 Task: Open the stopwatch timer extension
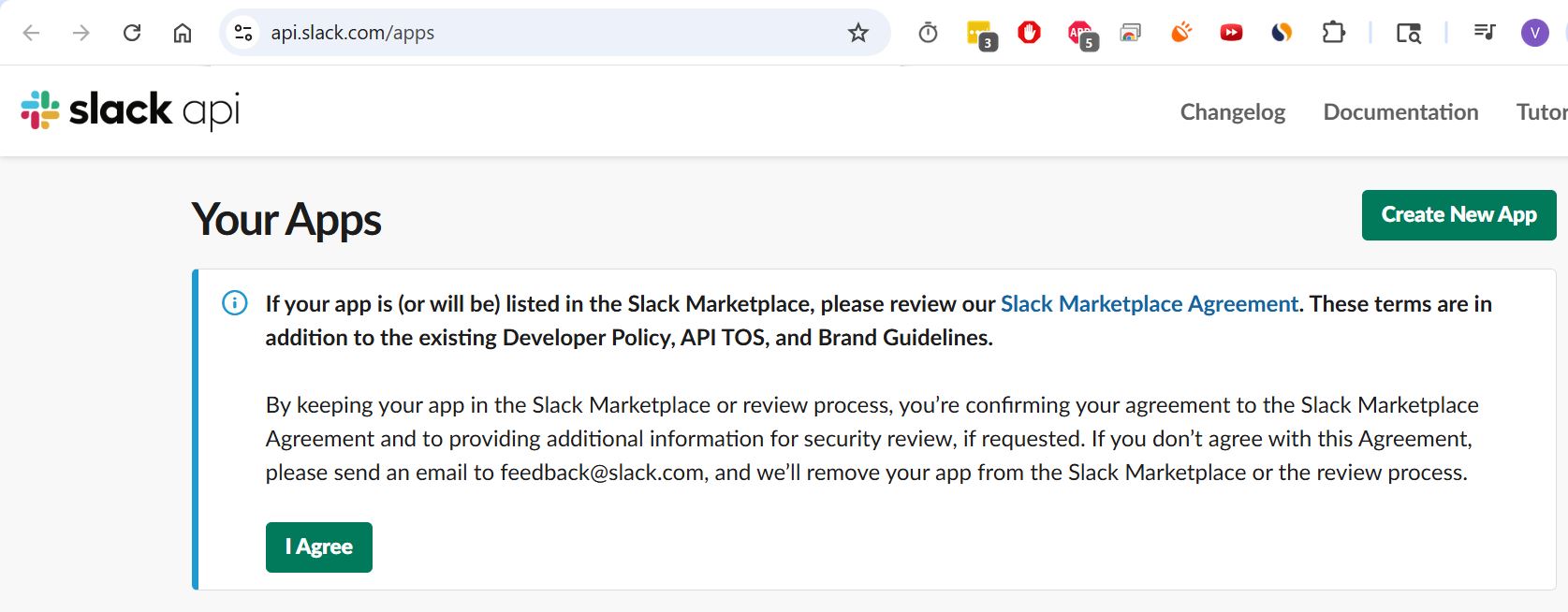(x=928, y=33)
